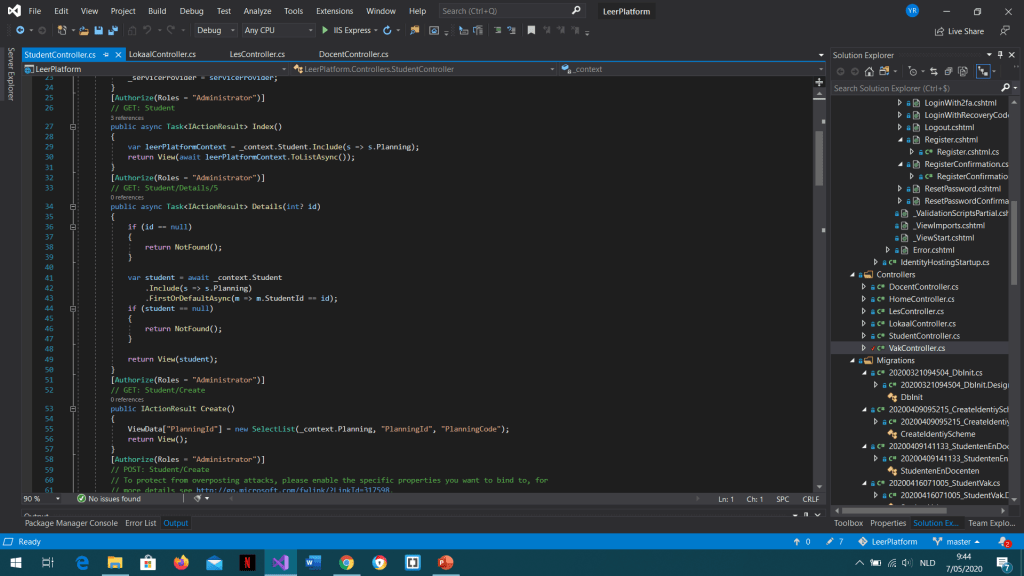Viewport: 1024px width, 576px height.
Task: Open the Netflix app in the taskbar
Action: tap(246, 563)
